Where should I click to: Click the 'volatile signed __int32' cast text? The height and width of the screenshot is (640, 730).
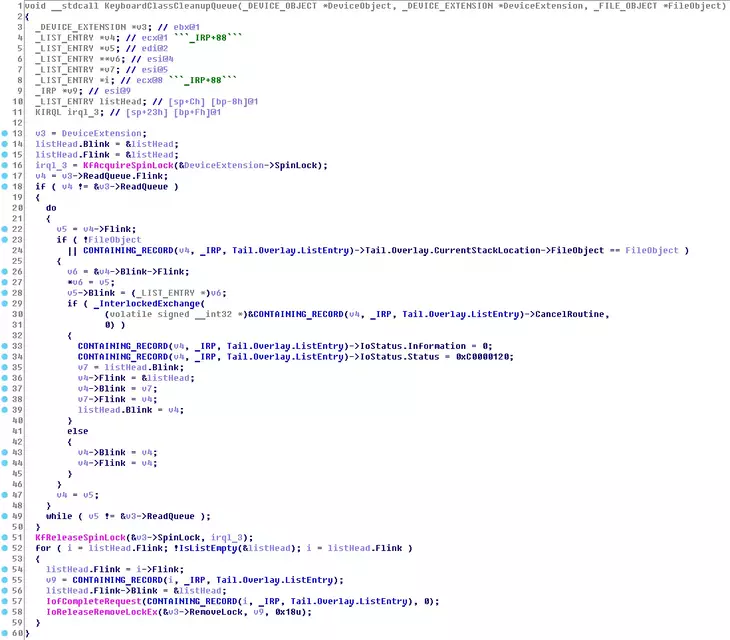(x=171, y=314)
